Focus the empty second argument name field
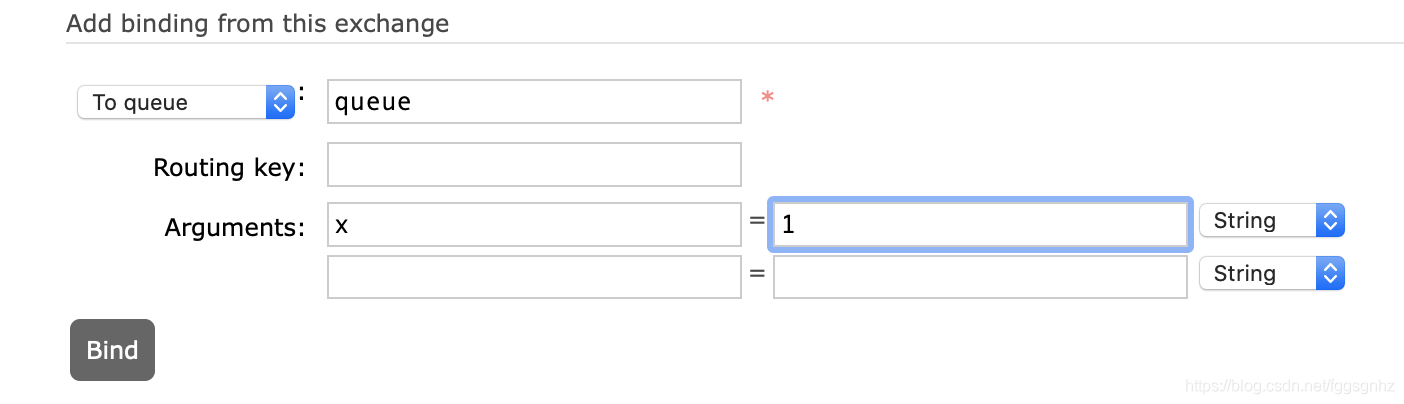 [x=534, y=277]
